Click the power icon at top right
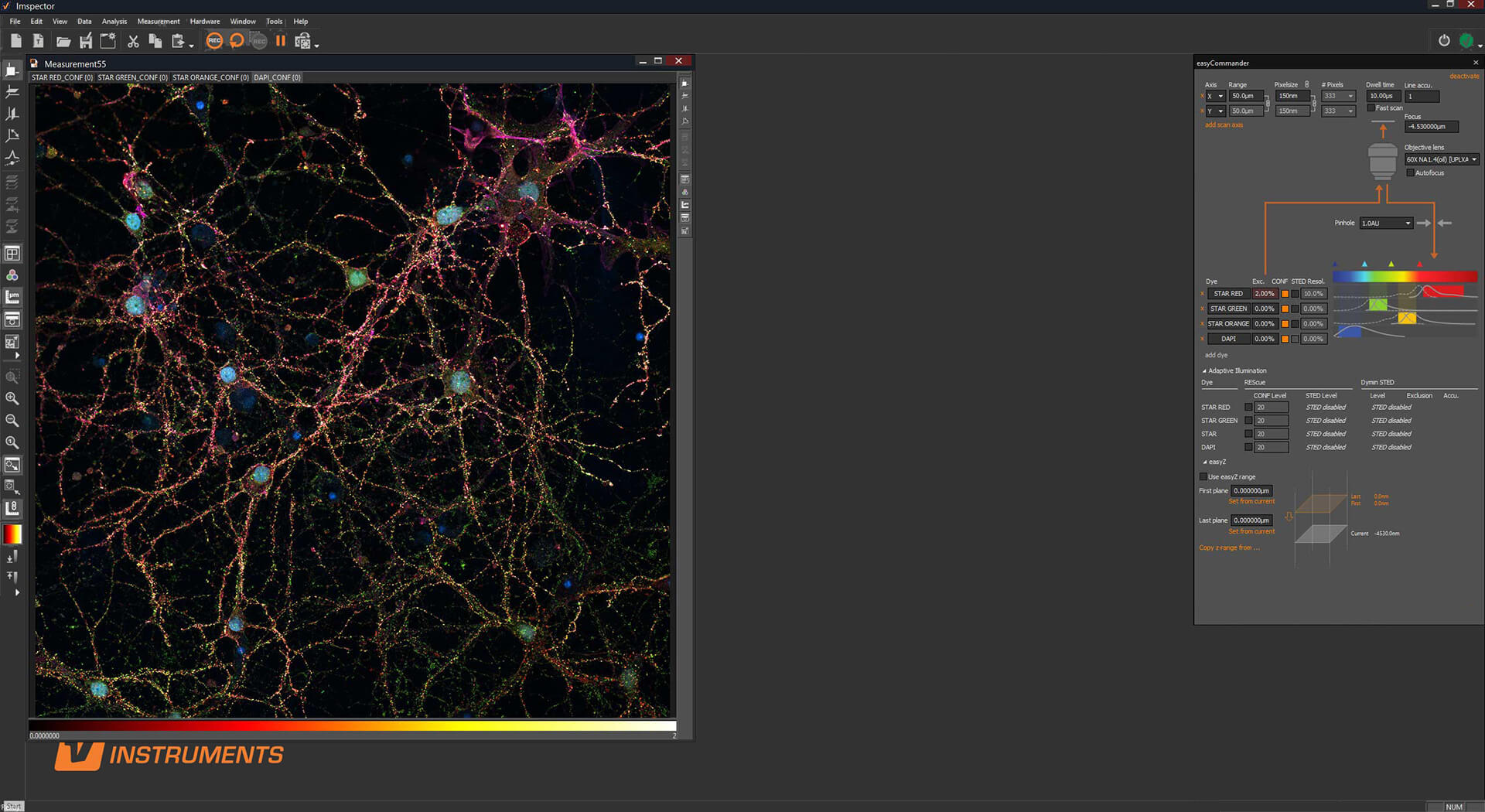 click(x=1443, y=40)
